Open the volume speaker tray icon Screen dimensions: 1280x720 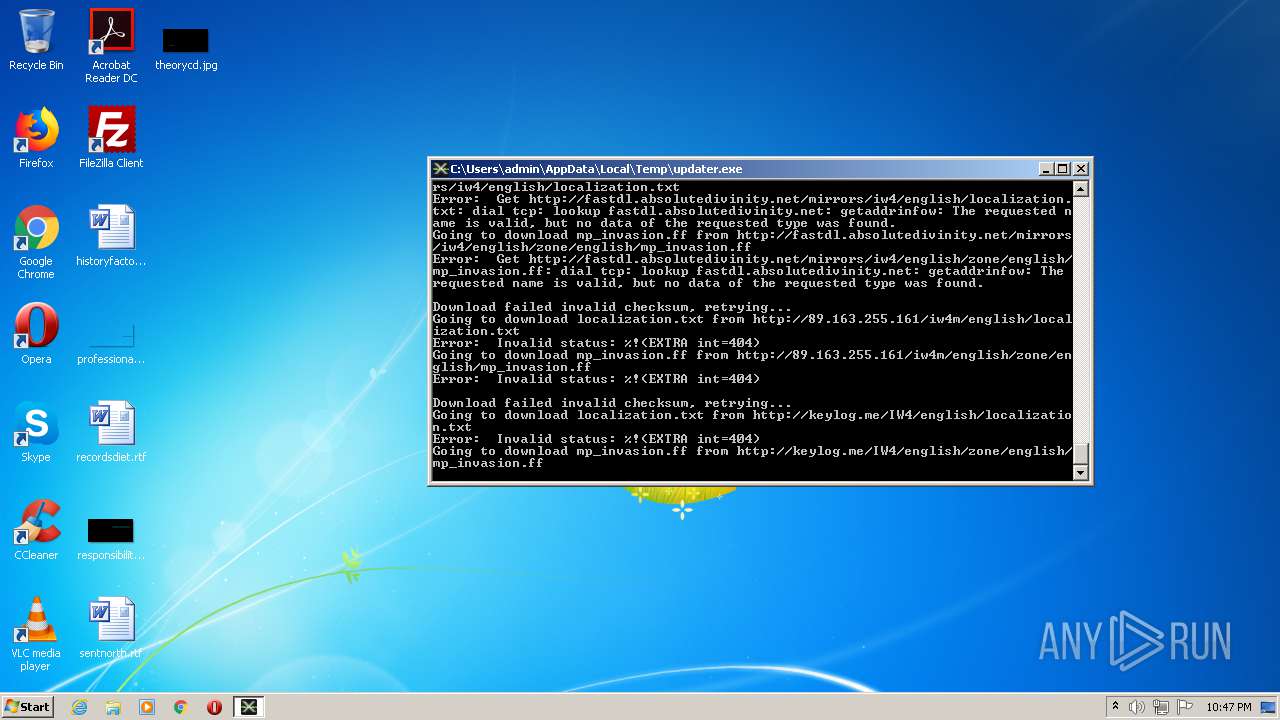pos(1137,707)
